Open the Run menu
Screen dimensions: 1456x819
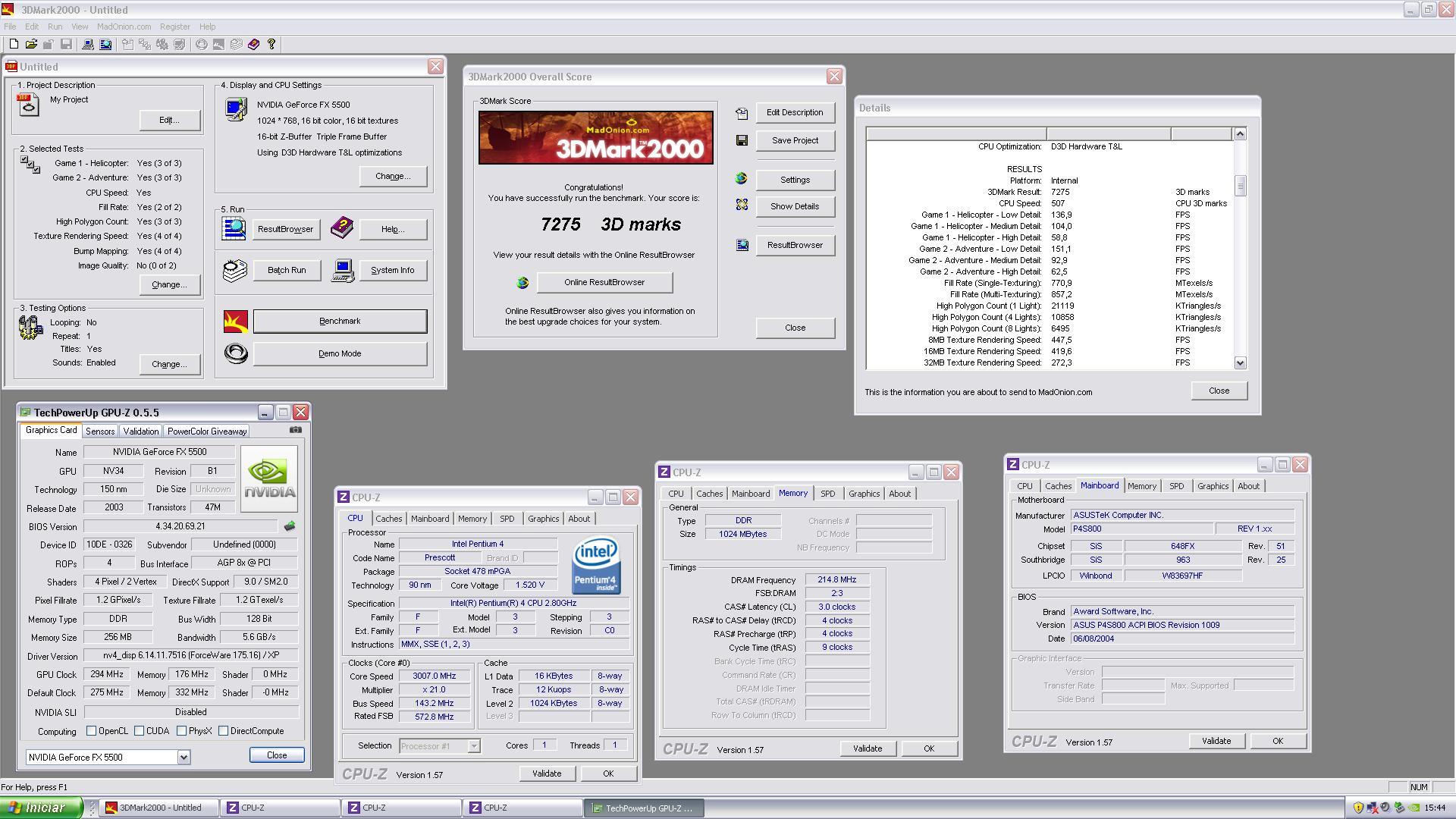(x=55, y=27)
